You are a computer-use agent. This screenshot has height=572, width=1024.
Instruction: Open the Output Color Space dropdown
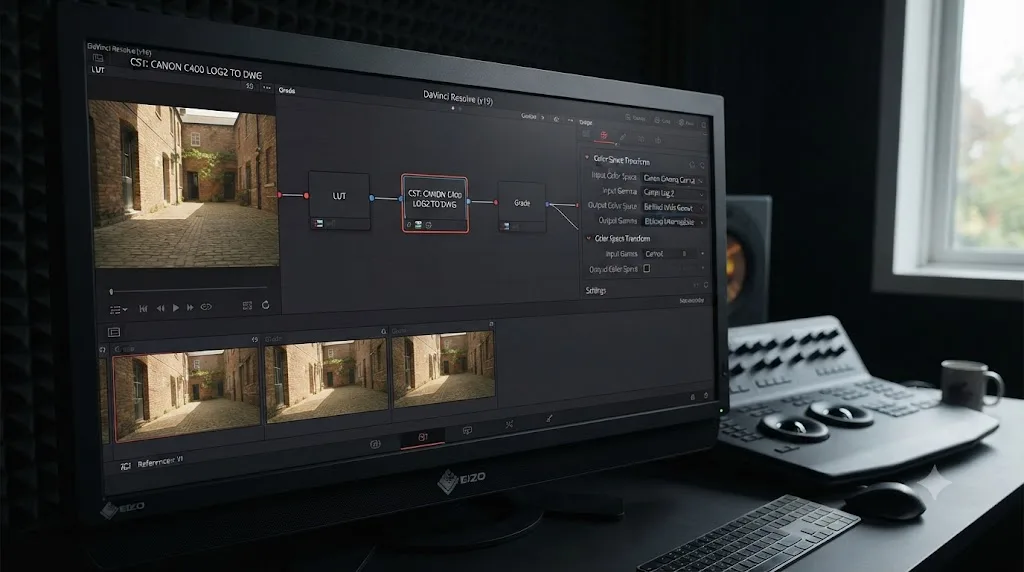click(673, 208)
